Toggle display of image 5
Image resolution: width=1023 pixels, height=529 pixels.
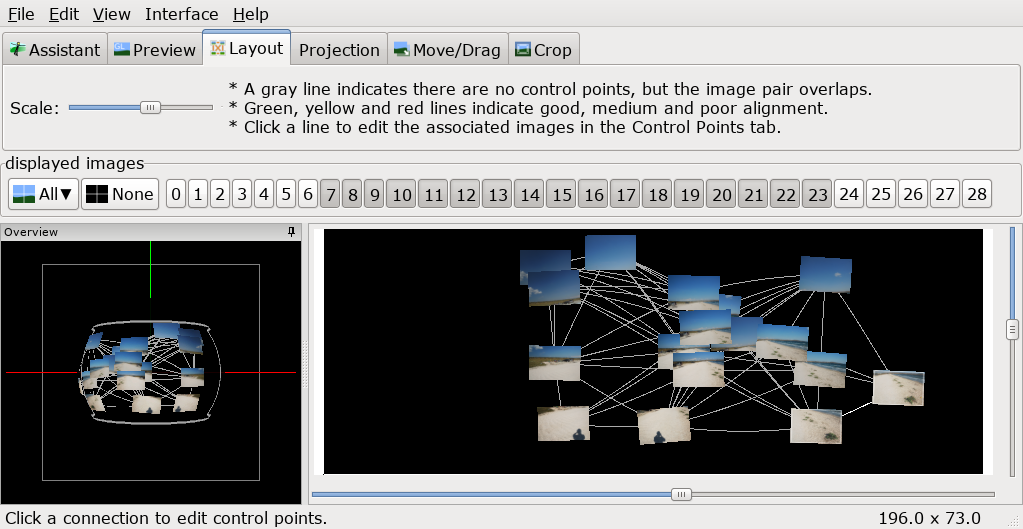point(286,194)
